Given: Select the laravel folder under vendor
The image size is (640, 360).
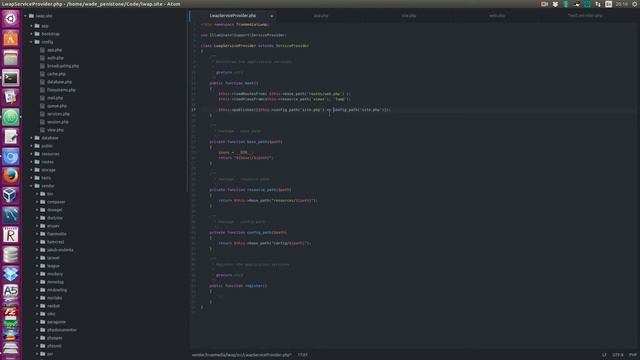Looking at the screenshot, I should click(53, 258).
